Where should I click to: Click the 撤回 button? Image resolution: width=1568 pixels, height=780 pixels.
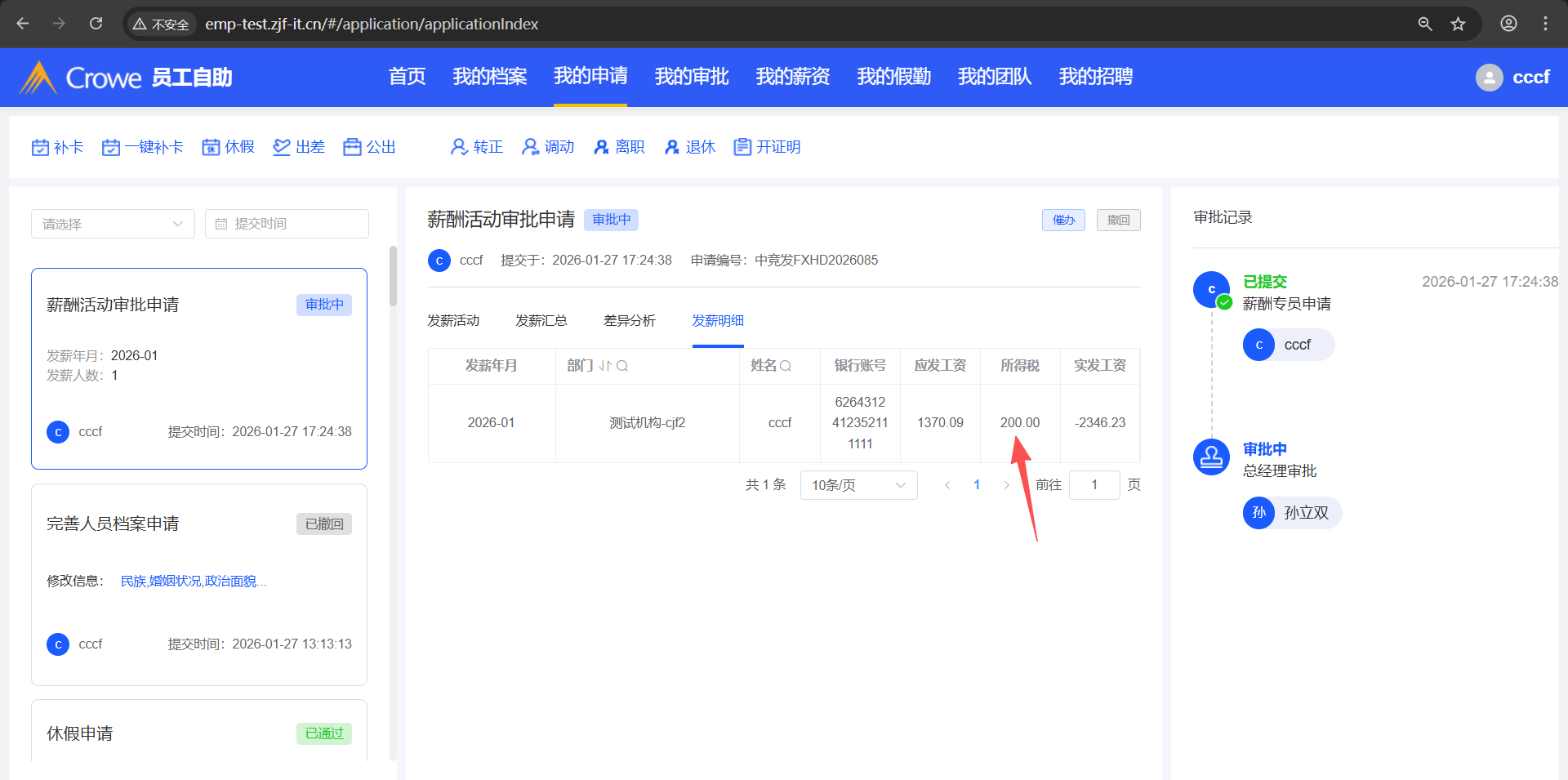[x=1118, y=220]
